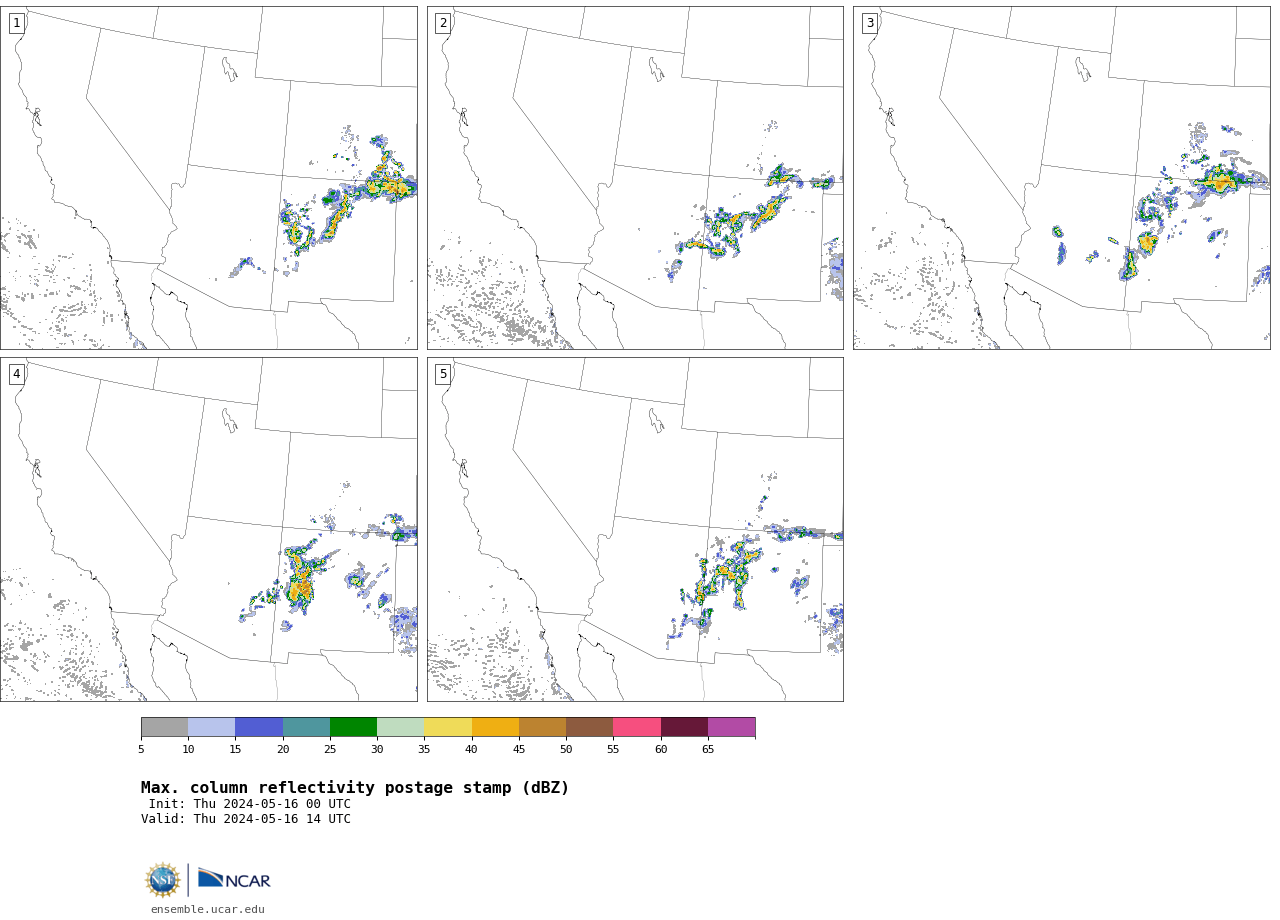Click the panel number 2 label box

pos(443,23)
